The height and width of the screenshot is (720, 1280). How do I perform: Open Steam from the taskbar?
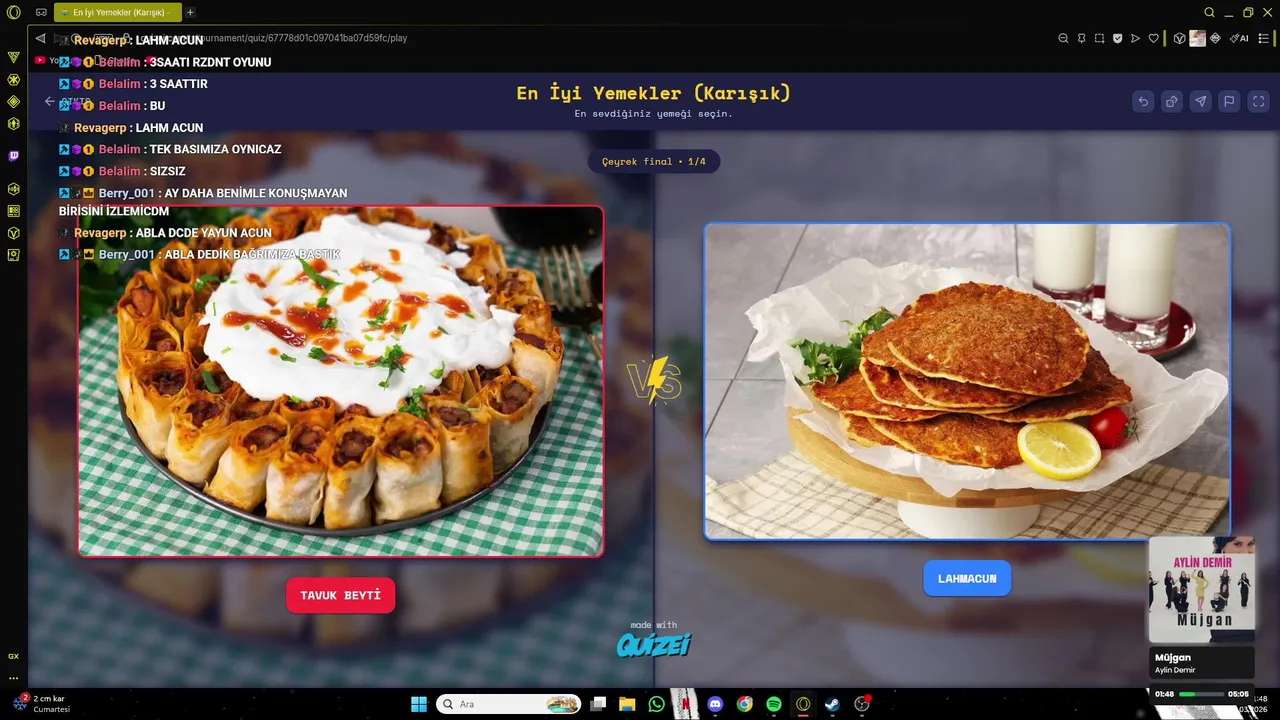pyautogui.click(x=832, y=704)
